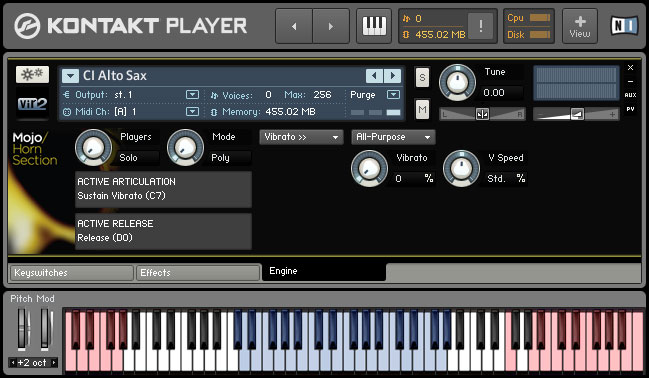Viewport: 649px width, 378px height.
Task: Shift keyboard octave down arrow
Action: tap(13, 363)
